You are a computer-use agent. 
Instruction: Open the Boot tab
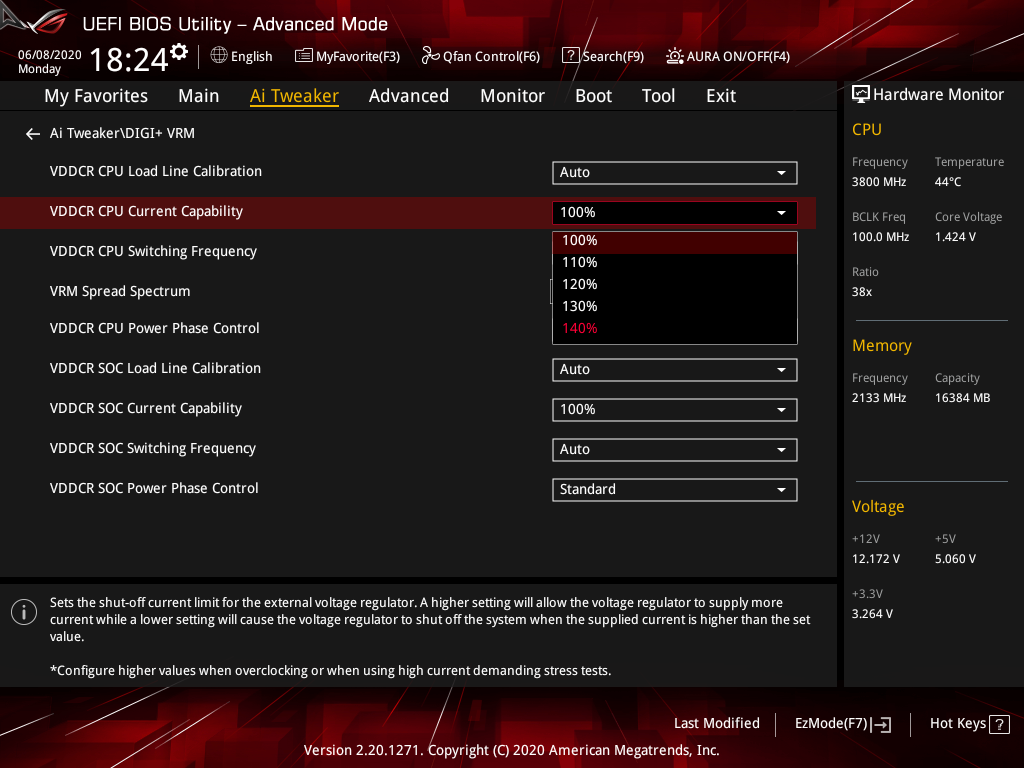tap(593, 96)
